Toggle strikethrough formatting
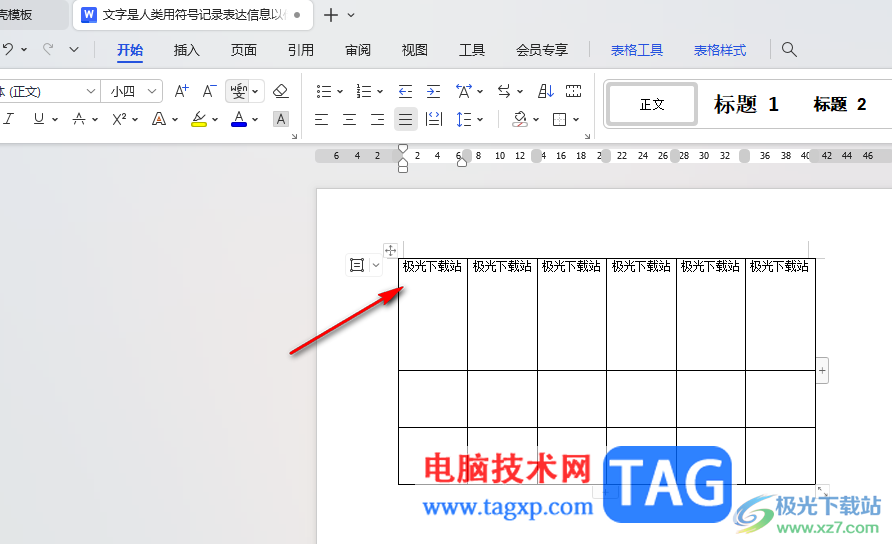The width and height of the screenshot is (892, 544). (79, 119)
